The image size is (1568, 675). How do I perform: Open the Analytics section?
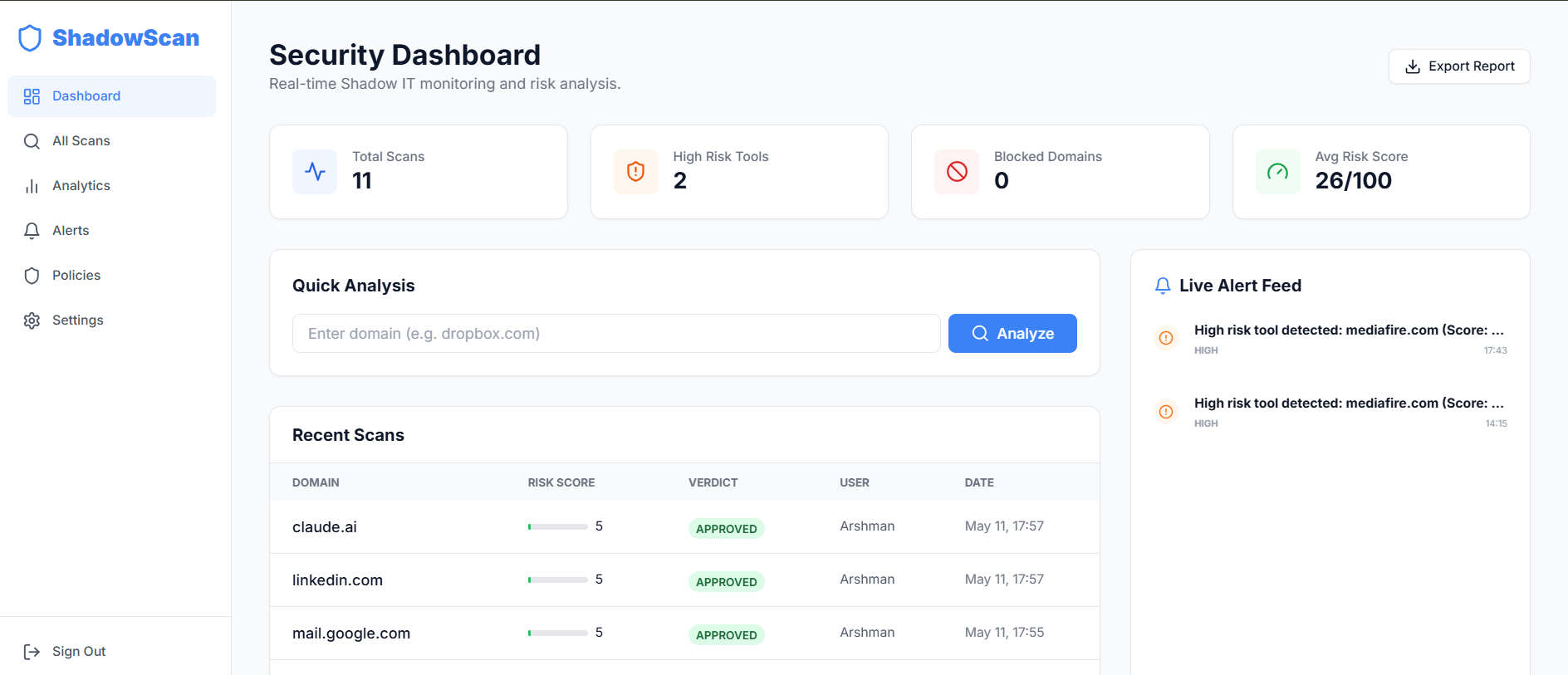click(111, 186)
